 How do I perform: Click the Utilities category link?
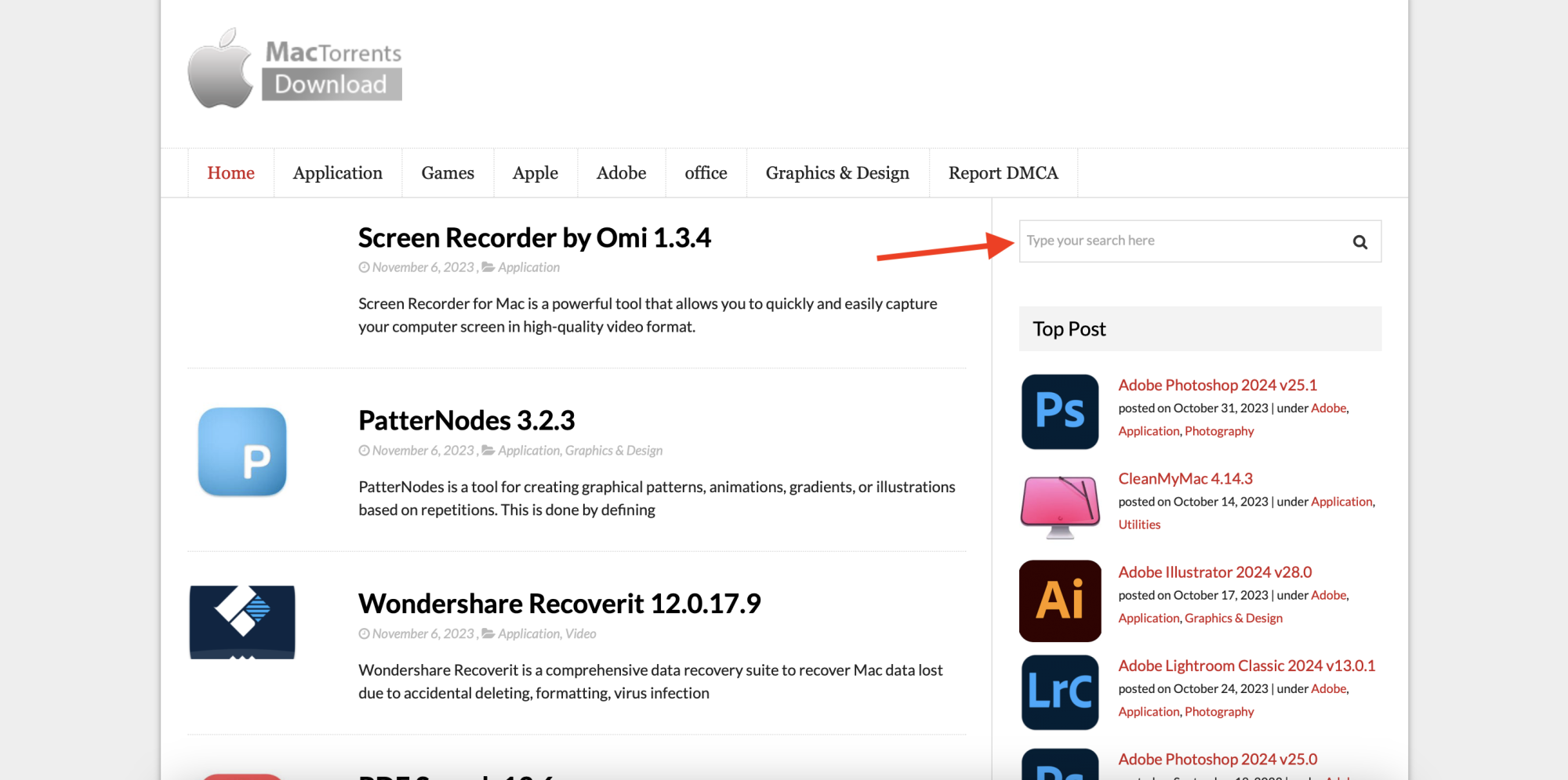(1139, 524)
